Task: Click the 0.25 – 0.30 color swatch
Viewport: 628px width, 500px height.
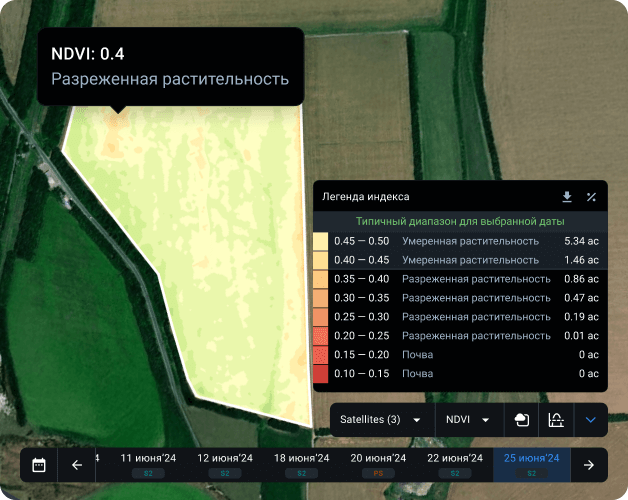Action: (320, 317)
